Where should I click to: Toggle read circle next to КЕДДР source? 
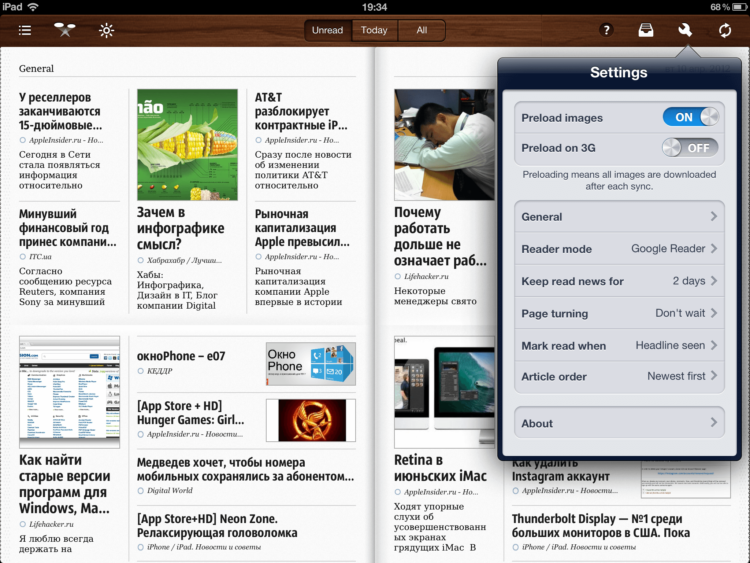tap(141, 371)
